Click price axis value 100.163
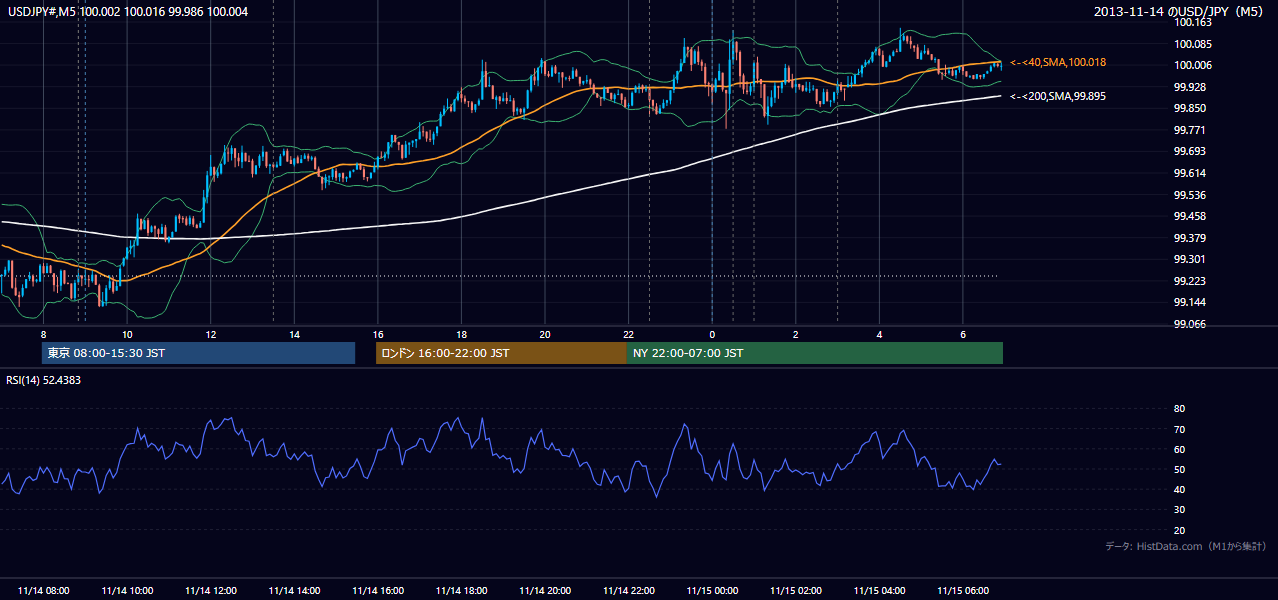 1194,23
